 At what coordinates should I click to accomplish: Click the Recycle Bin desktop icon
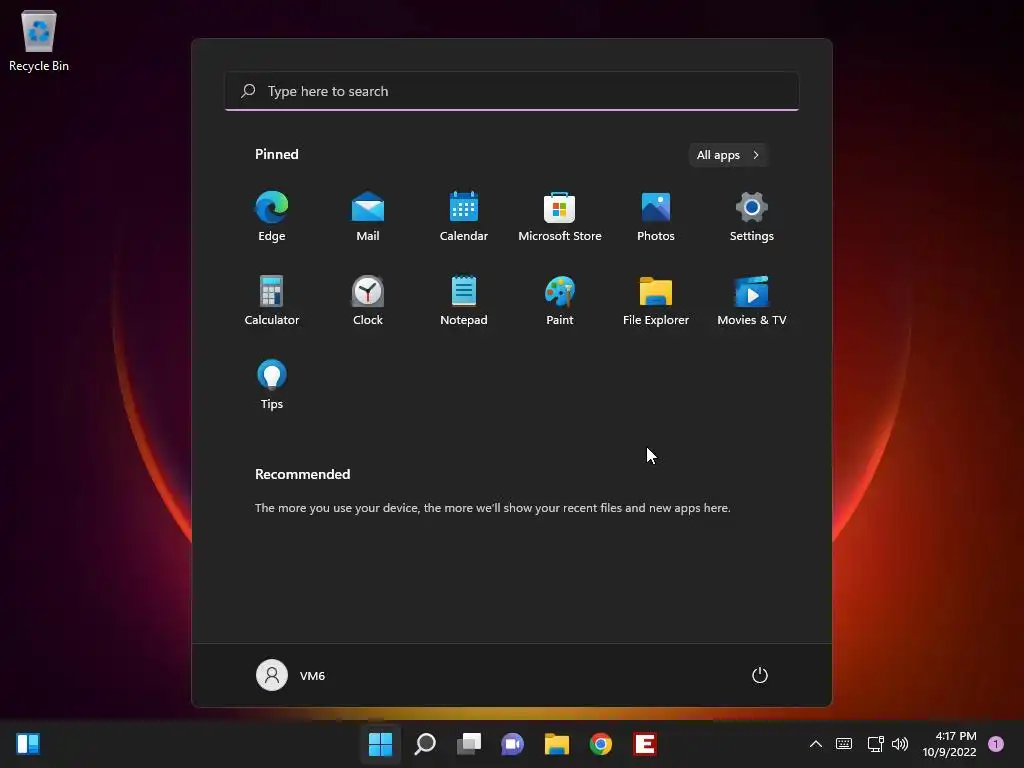(x=39, y=40)
